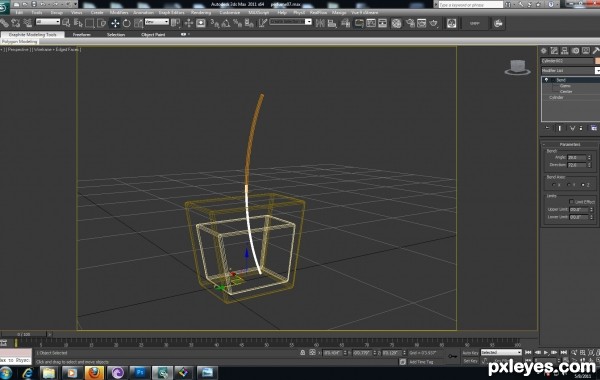600x380 pixels.
Task: Click the Set Keys key icon
Action: (453, 356)
